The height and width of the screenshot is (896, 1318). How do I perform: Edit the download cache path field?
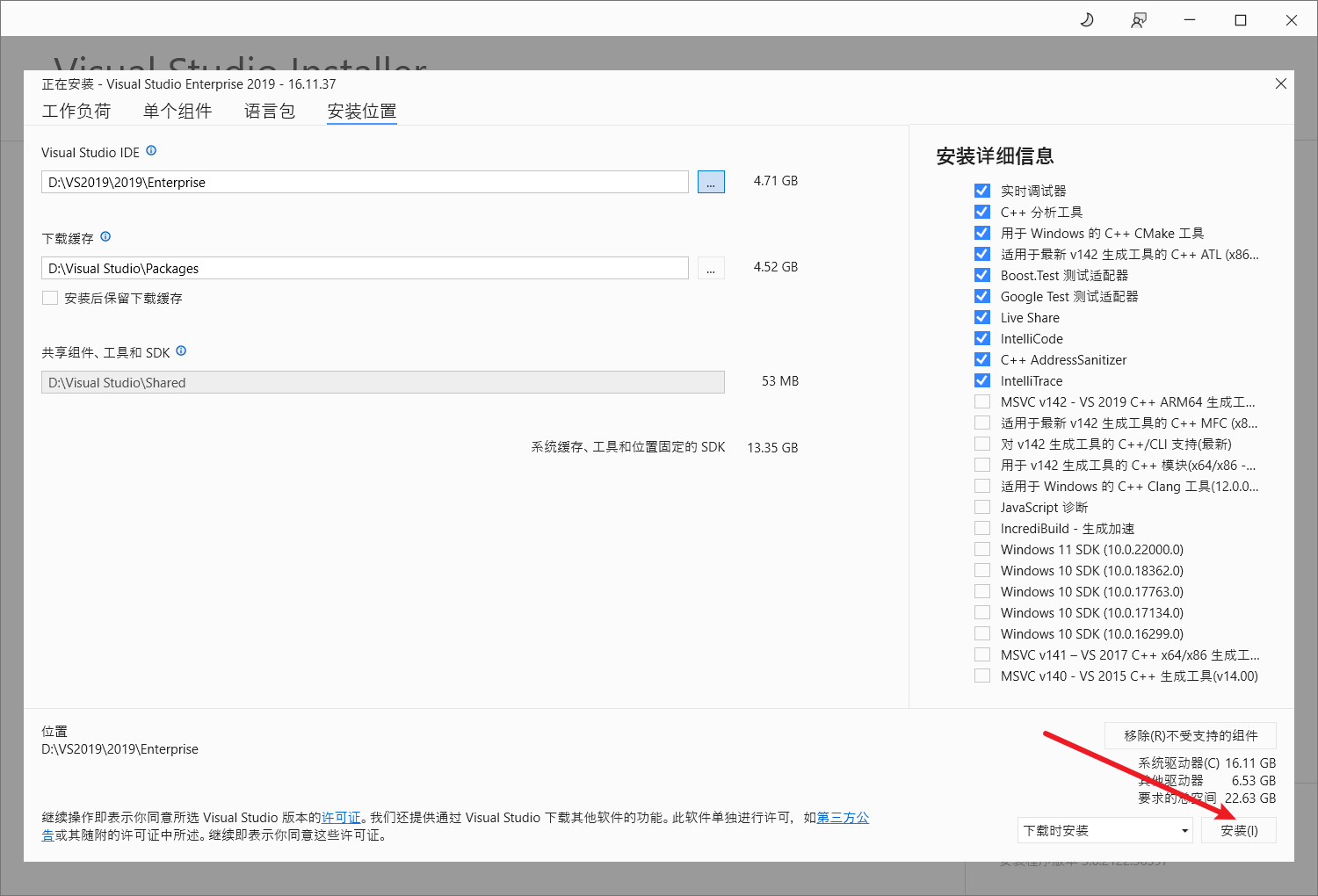[365, 268]
